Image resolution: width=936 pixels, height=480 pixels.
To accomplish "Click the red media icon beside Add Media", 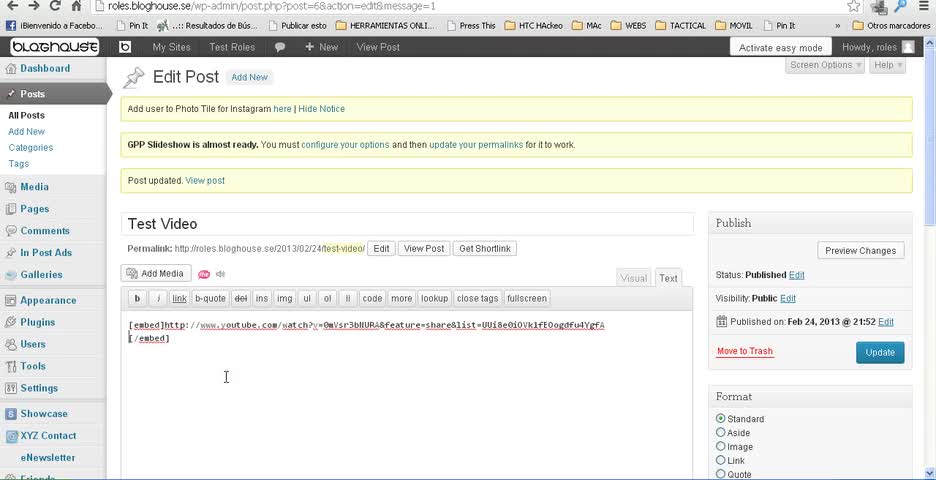I will point(204,274).
